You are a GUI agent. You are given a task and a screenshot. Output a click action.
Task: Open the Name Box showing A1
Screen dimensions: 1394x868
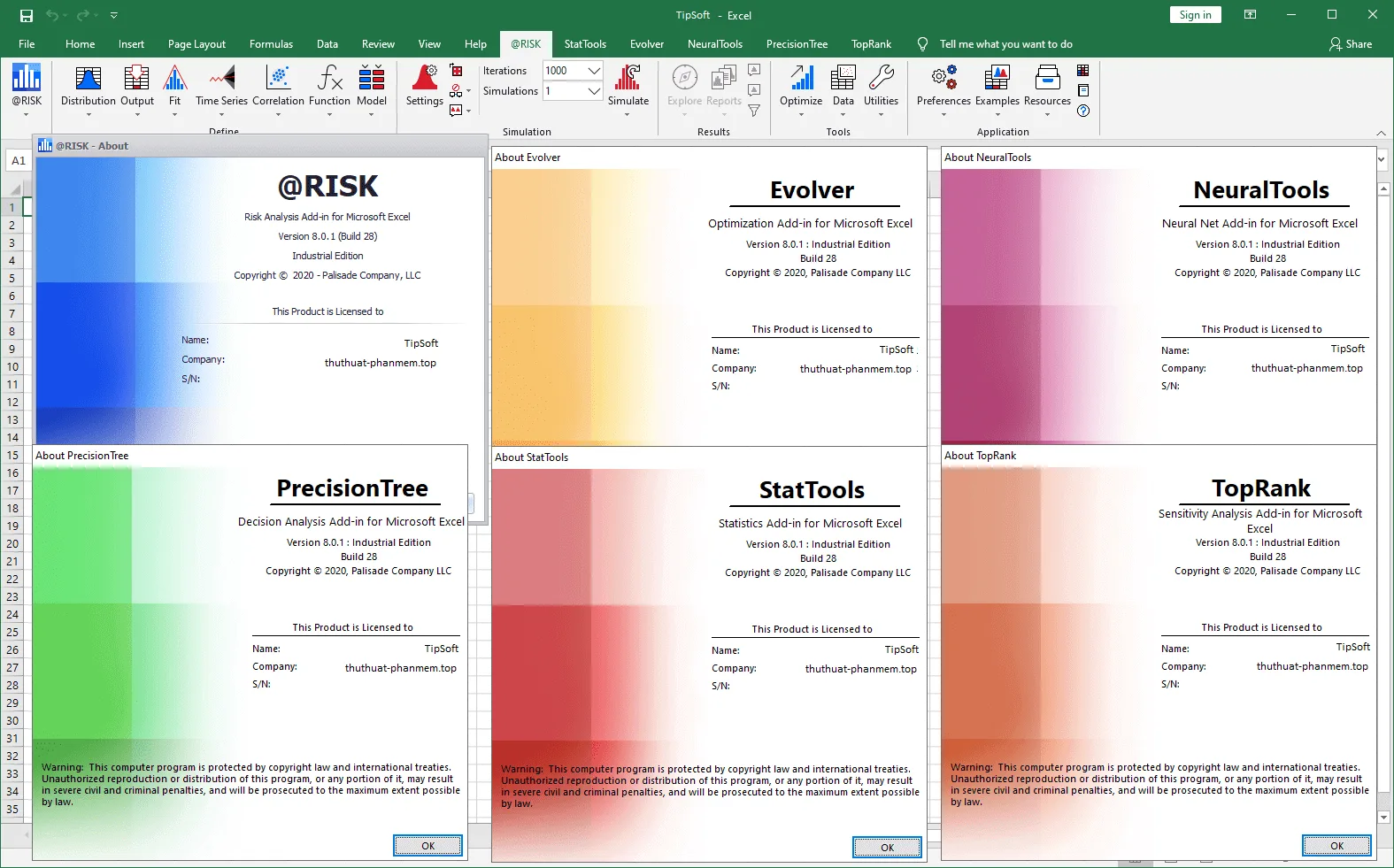coord(19,160)
